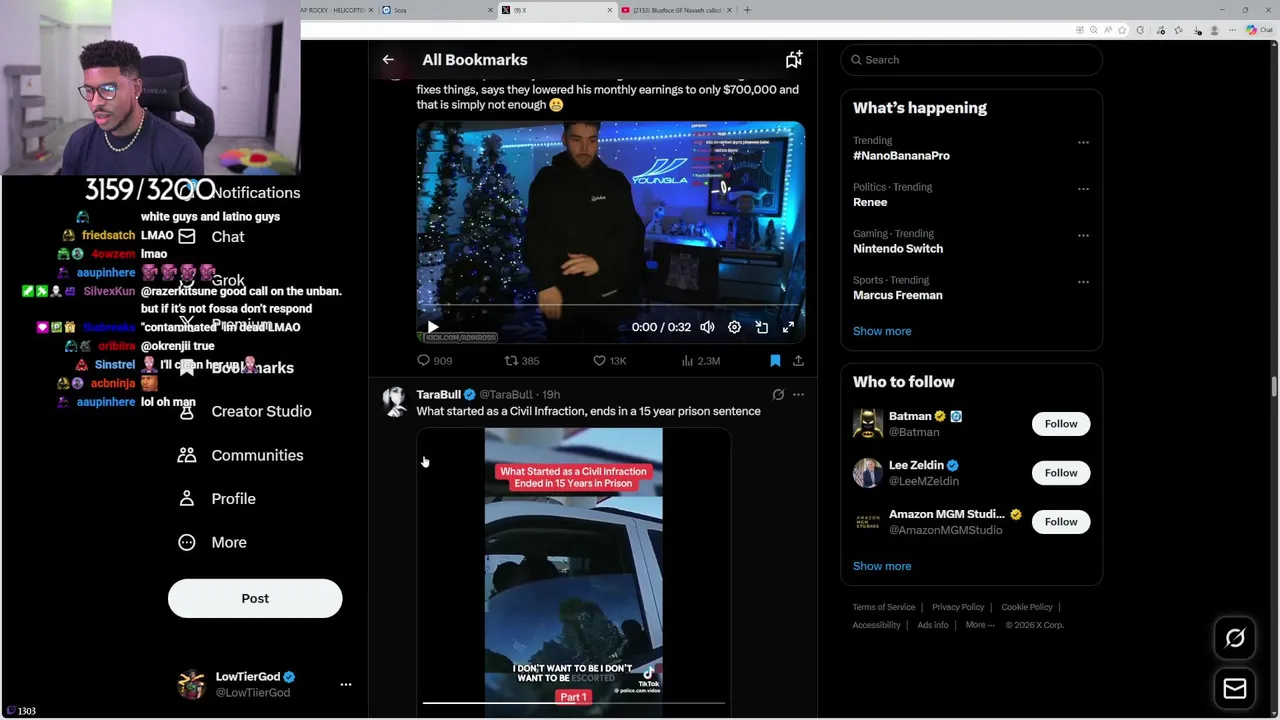Open Cookie Policy link
Image resolution: width=1280 pixels, height=720 pixels.
click(1027, 607)
